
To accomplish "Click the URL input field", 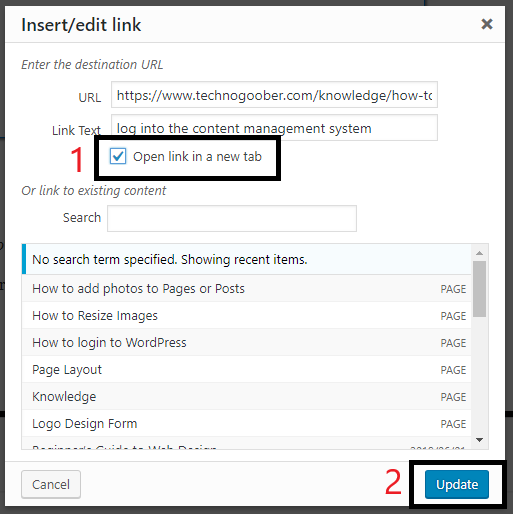I will (x=274, y=95).
